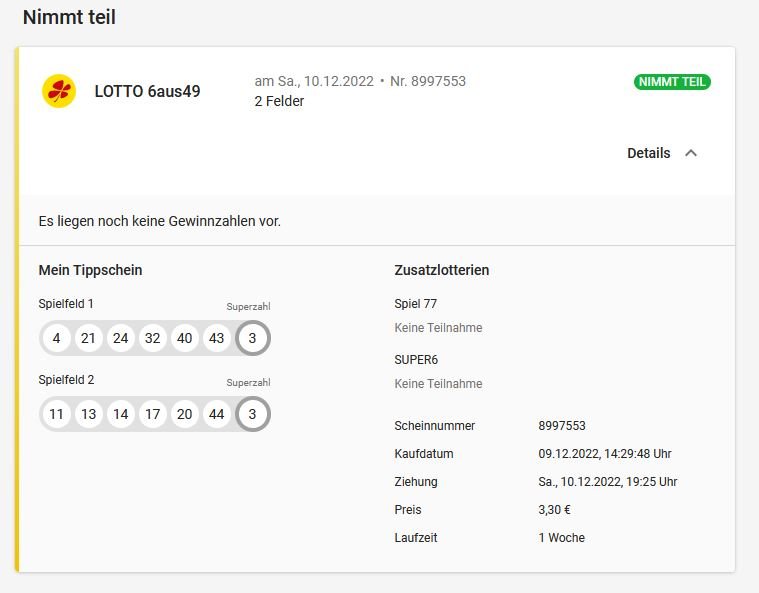Screen dimensions: 759x593
Task: Click the LOTTO 6aus49 title
Action: [147, 91]
